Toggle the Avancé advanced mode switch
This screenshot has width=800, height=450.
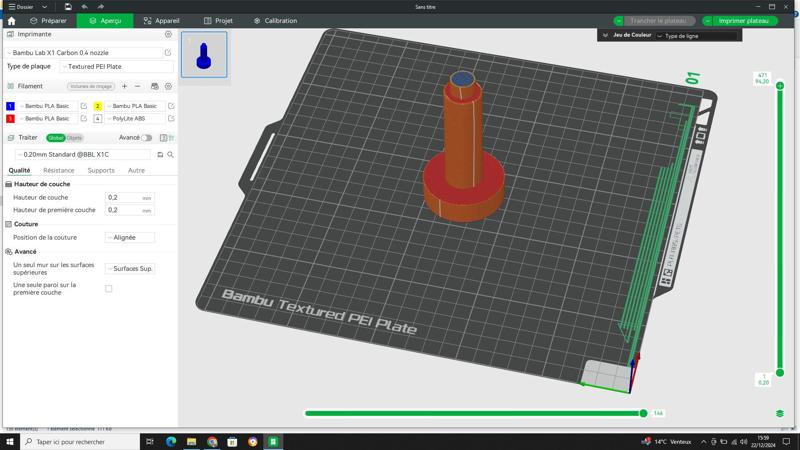pyautogui.click(x=147, y=138)
